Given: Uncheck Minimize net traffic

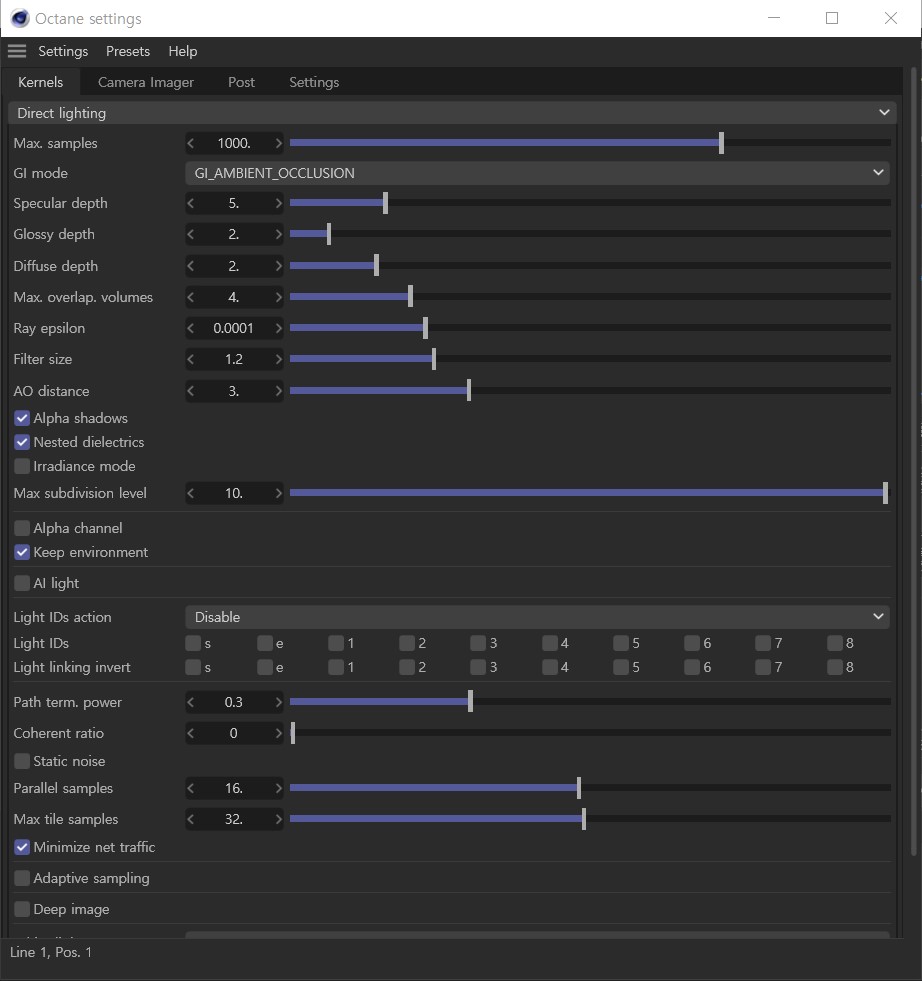Looking at the screenshot, I should 22,847.
